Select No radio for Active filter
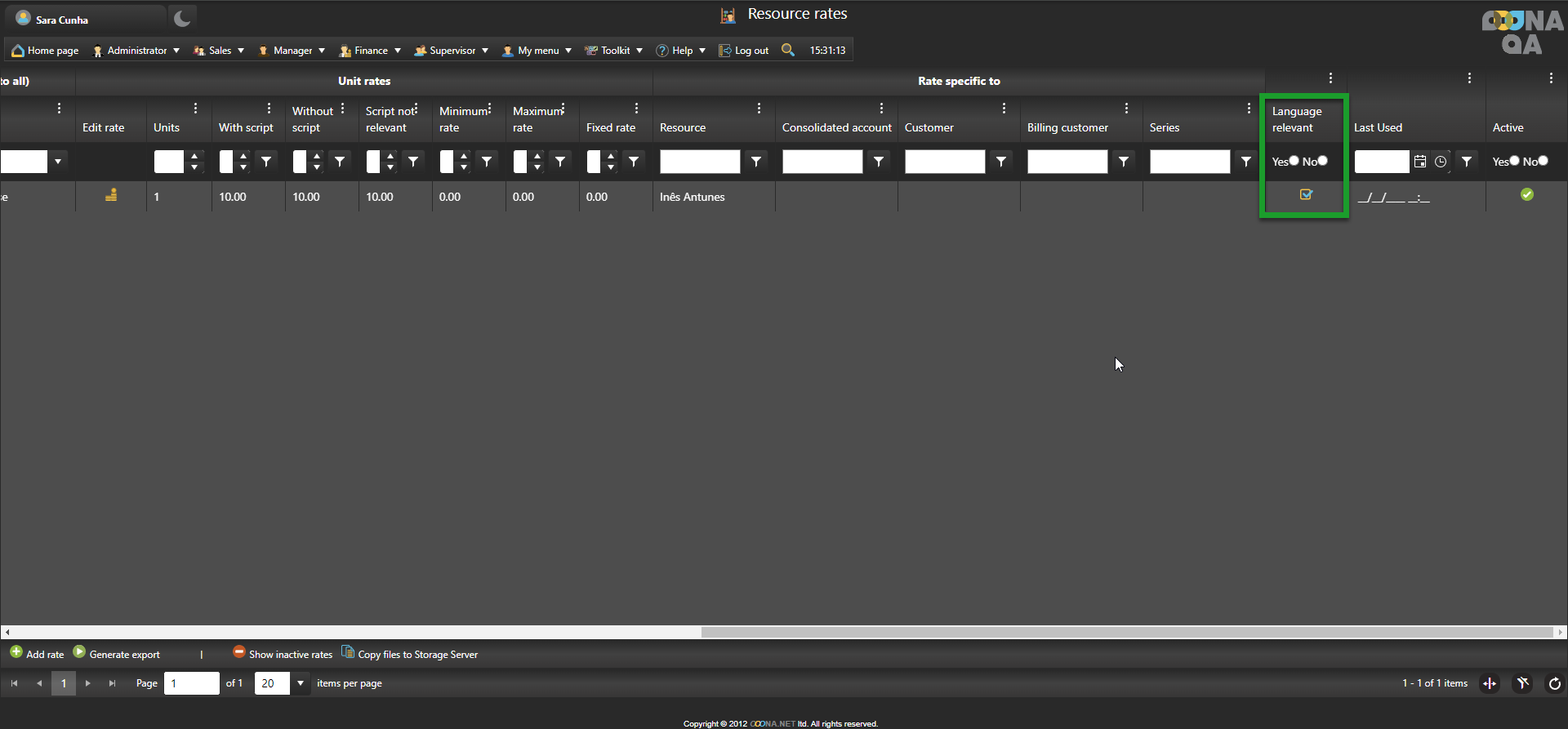Viewport: 1568px width, 729px height. click(x=1543, y=161)
